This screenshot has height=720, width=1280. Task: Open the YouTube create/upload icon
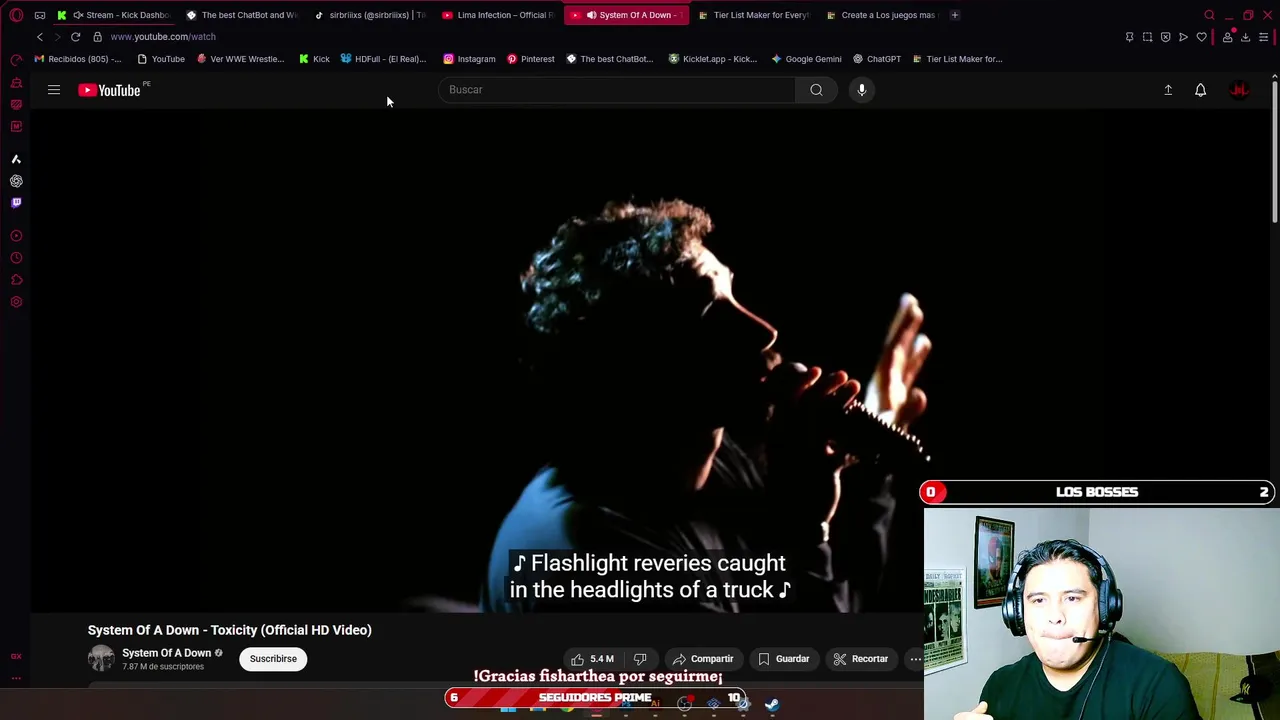1168,90
